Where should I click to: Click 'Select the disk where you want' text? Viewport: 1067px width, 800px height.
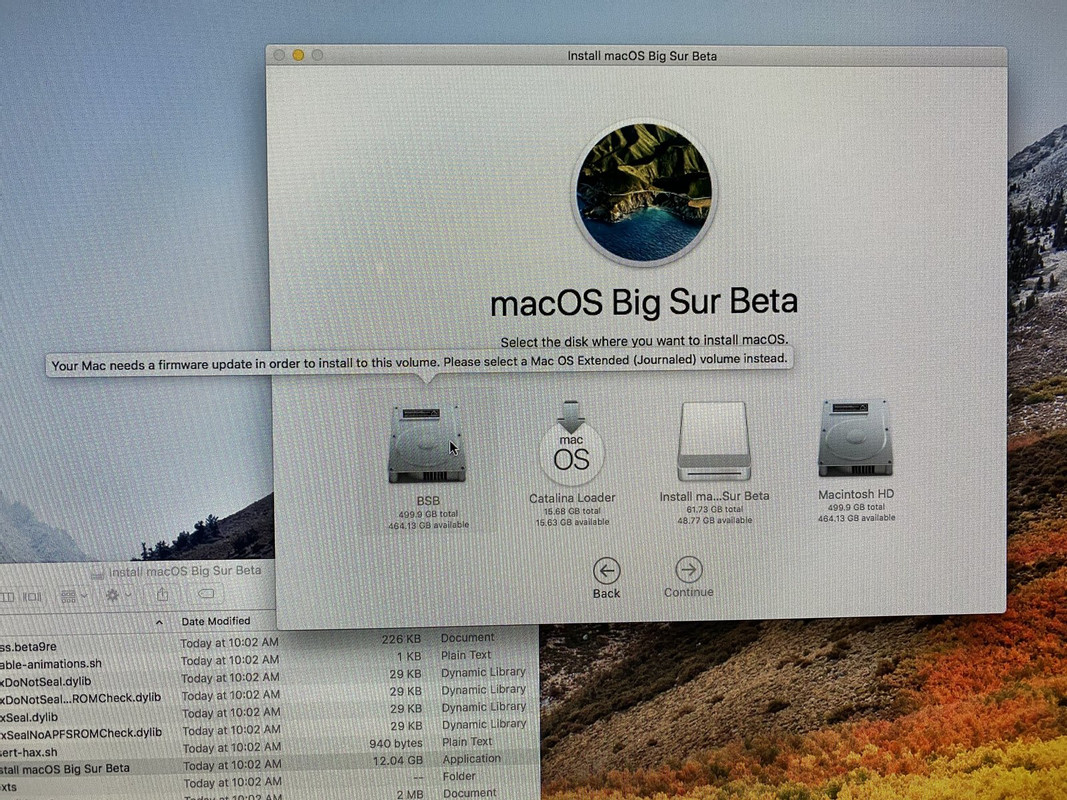pos(644,341)
